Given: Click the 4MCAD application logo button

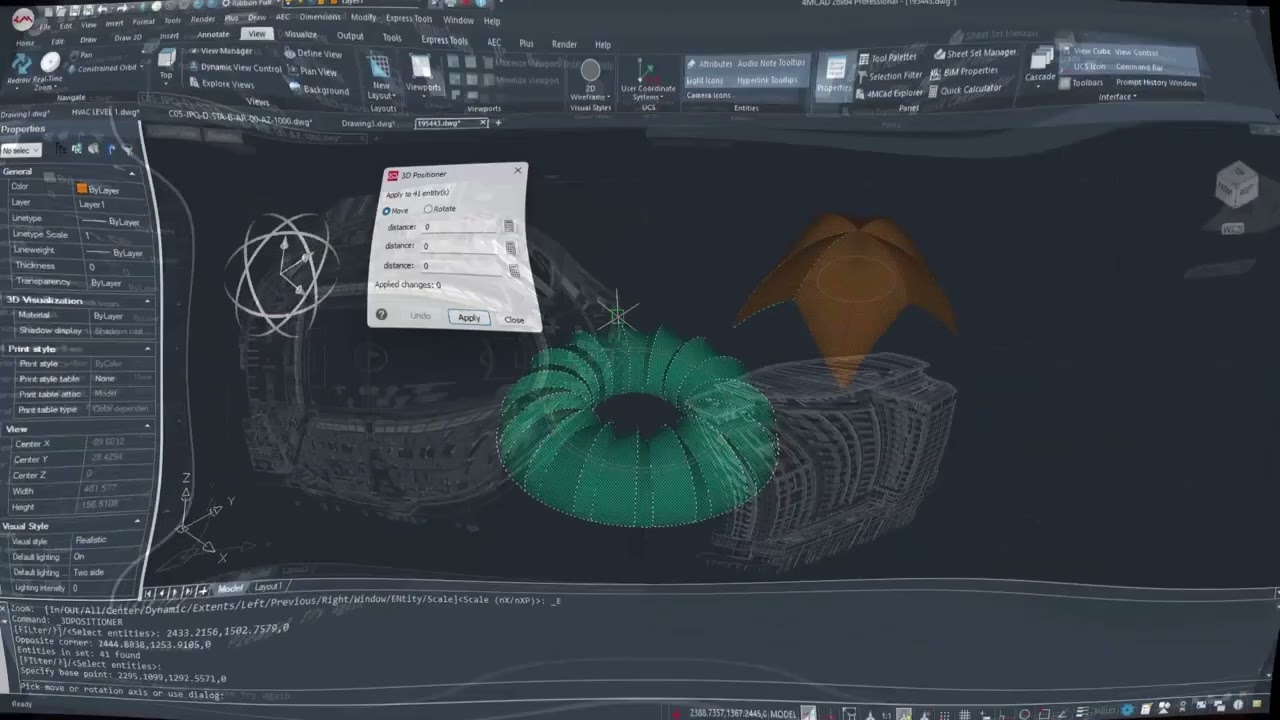Looking at the screenshot, I should coord(22,19).
